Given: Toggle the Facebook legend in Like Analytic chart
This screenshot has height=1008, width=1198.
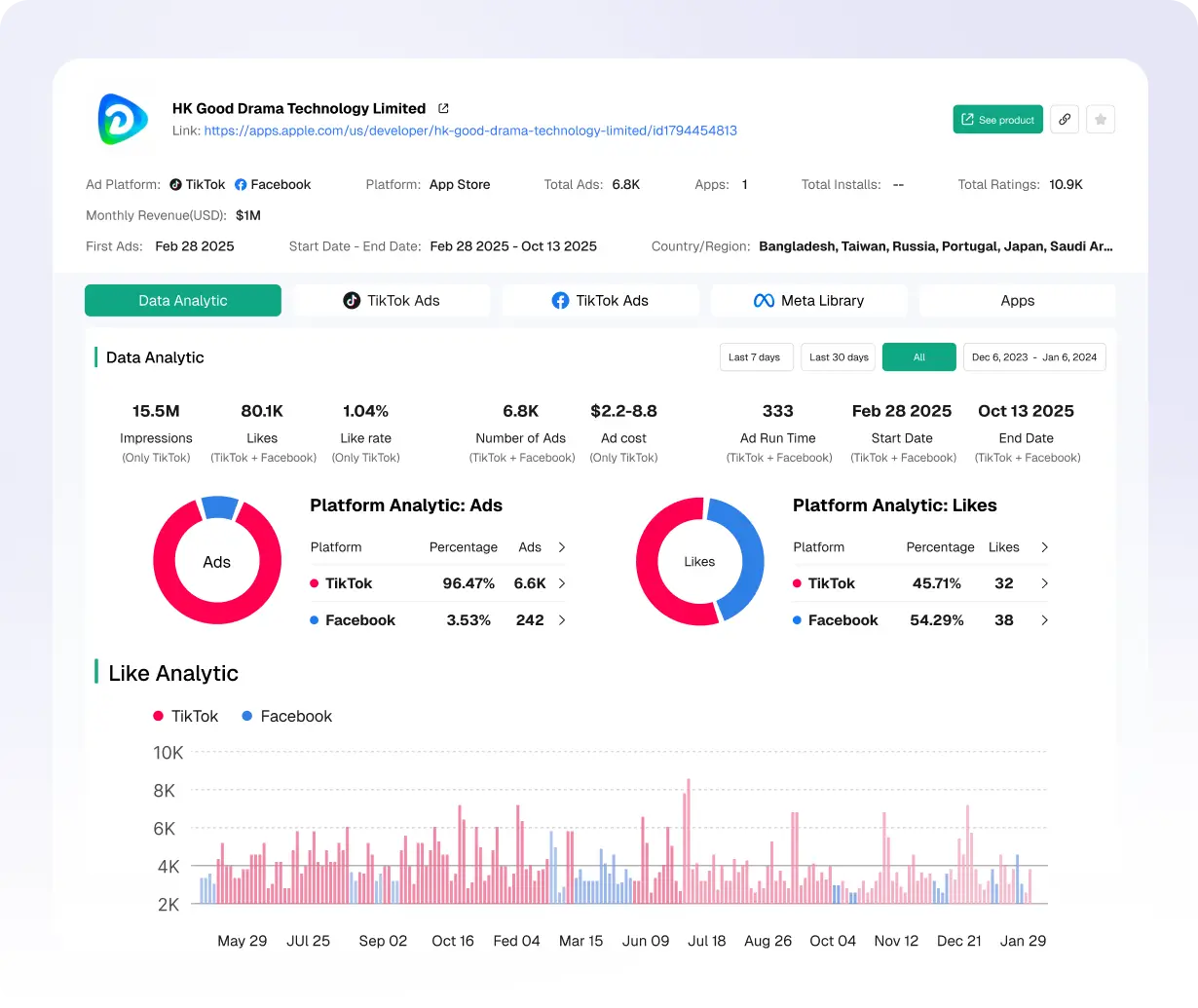Looking at the screenshot, I should click(286, 716).
